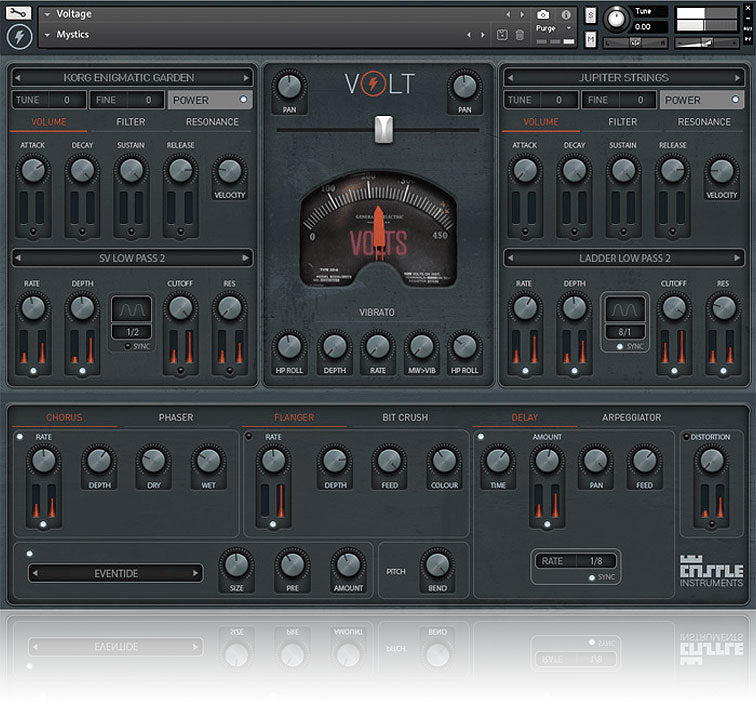
Task: Select next Mystics preset arrow
Action: tap(483, 35)
